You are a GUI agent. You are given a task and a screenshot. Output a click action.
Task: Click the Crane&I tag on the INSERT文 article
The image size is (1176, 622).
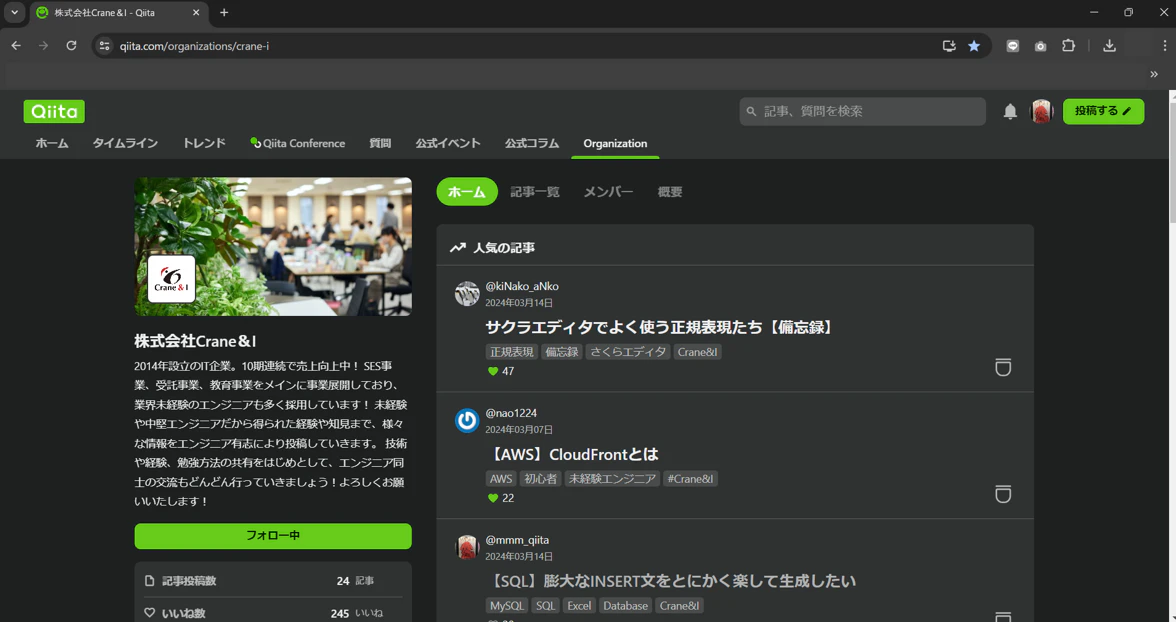(680, 605)
